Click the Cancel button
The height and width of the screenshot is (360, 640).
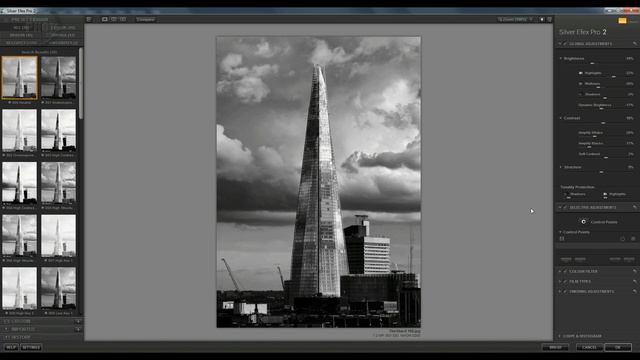pyautogui.click(x=589, y=347)
